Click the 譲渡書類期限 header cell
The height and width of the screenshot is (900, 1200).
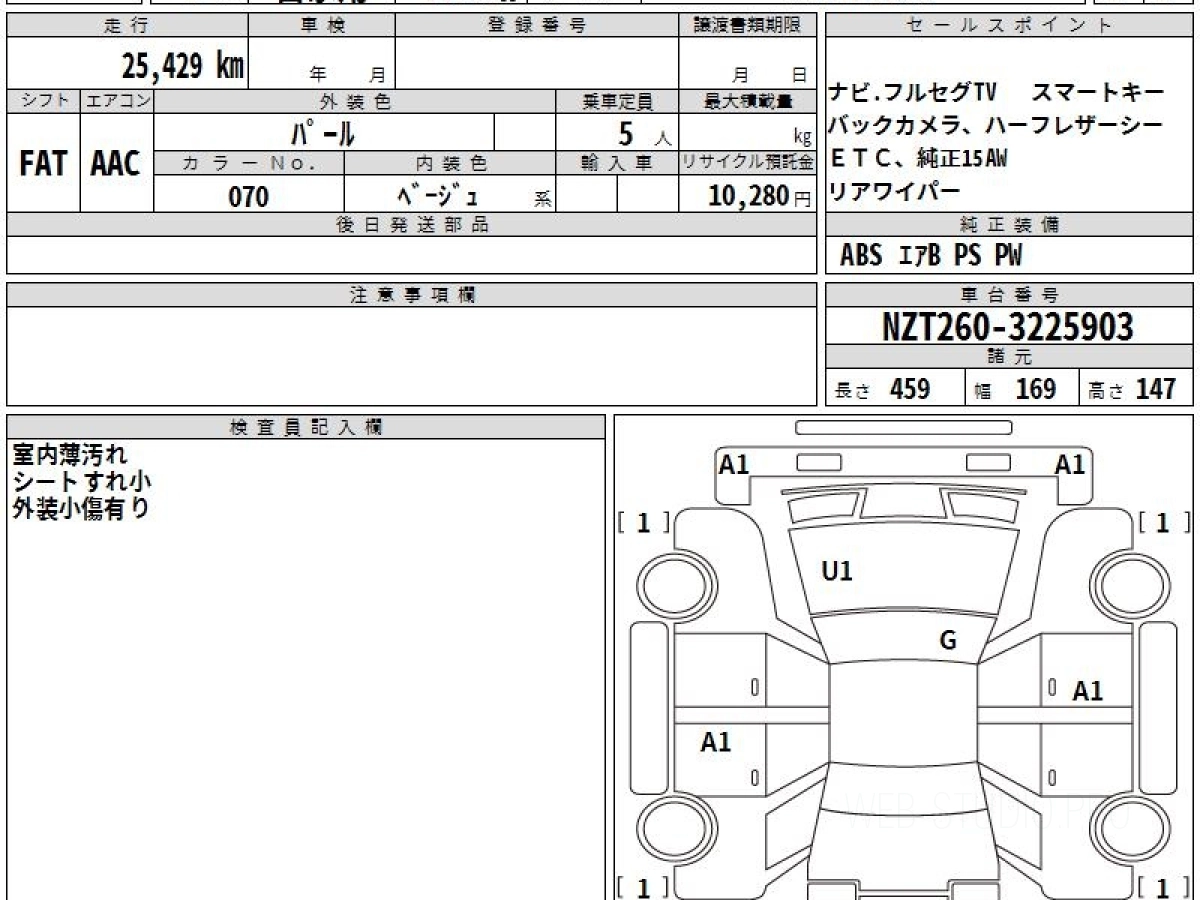(x=747, y=26)
